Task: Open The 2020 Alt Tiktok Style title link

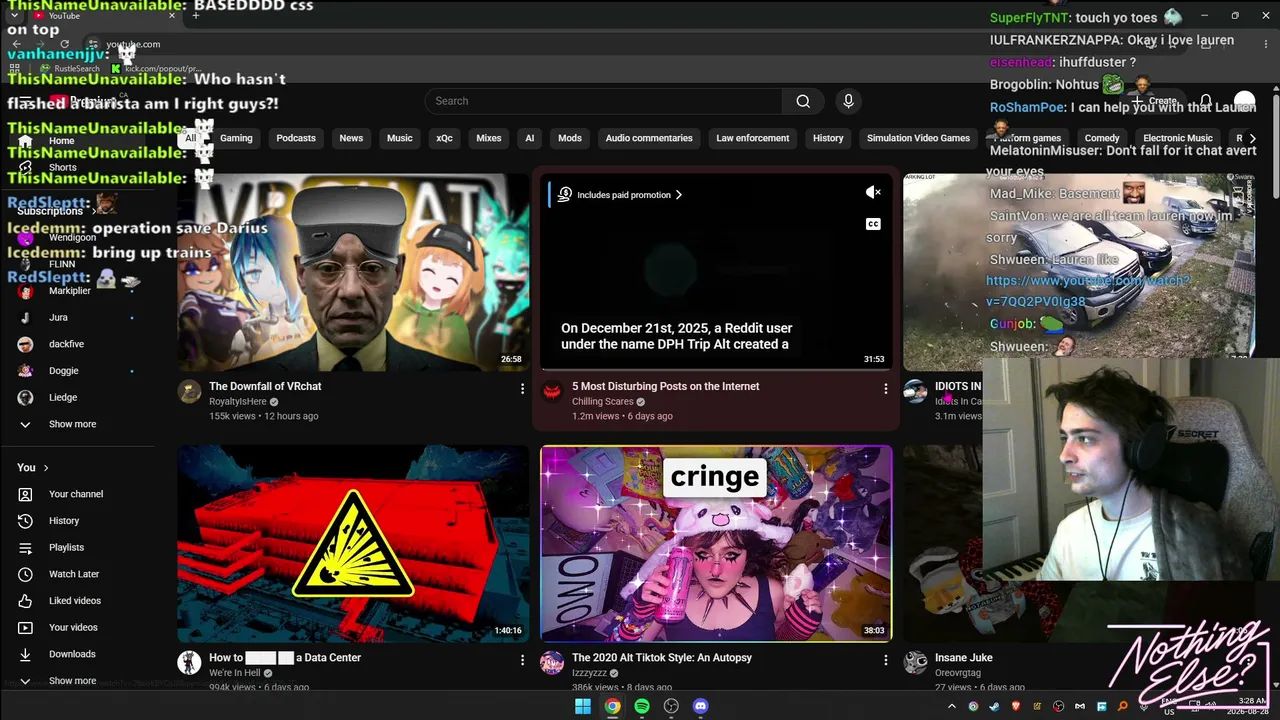Action: click(662, 658)
